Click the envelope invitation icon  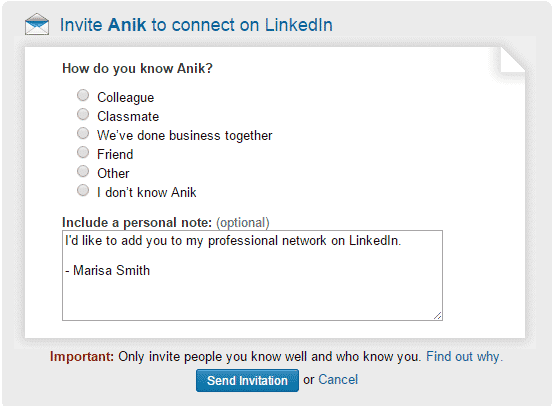37,24
